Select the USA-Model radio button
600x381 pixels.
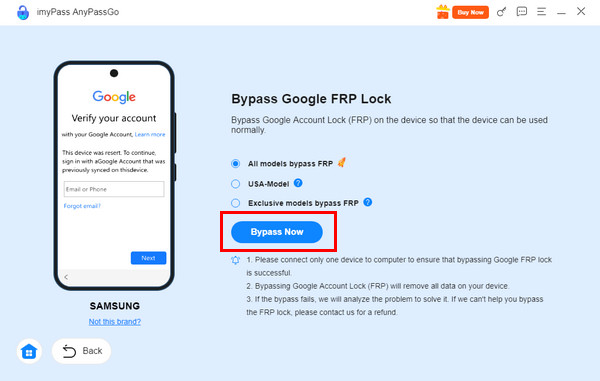(235, 184)
